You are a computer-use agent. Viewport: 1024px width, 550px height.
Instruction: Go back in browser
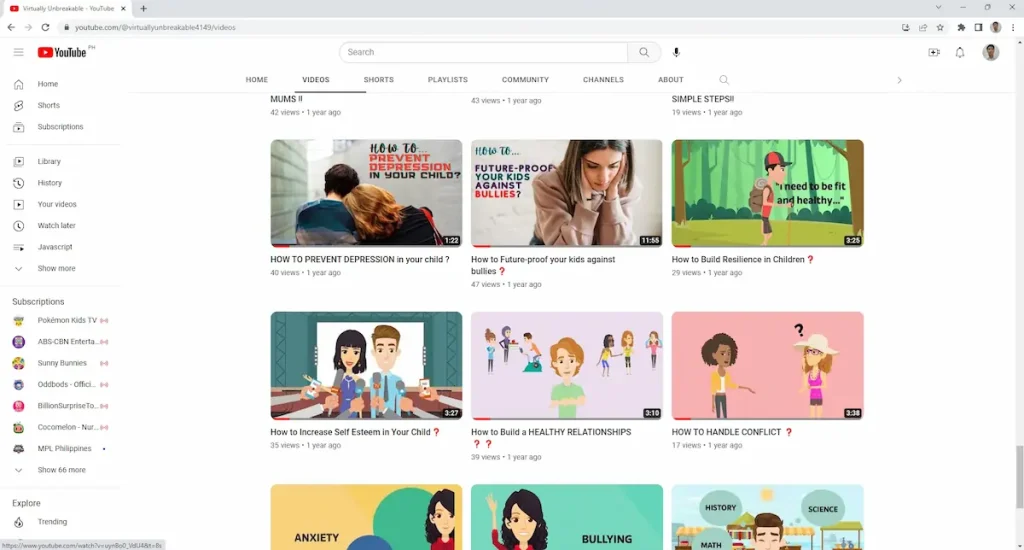pyautogui.click(x=11, y=27)
